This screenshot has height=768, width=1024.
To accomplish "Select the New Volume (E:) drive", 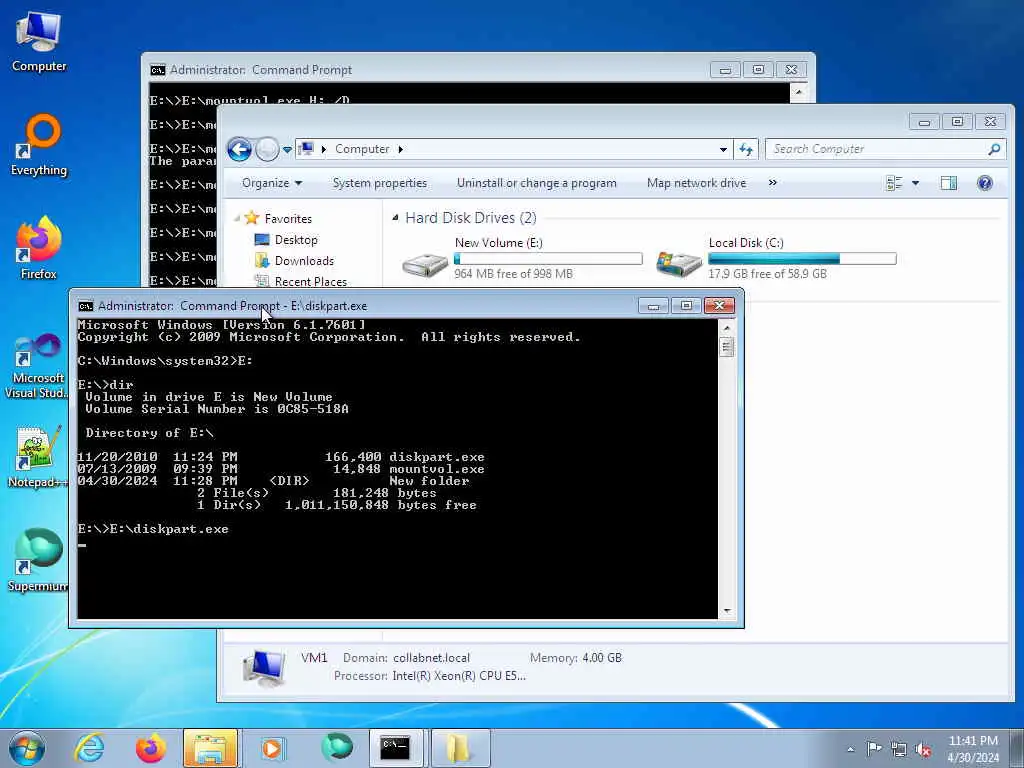I will 521,258.
